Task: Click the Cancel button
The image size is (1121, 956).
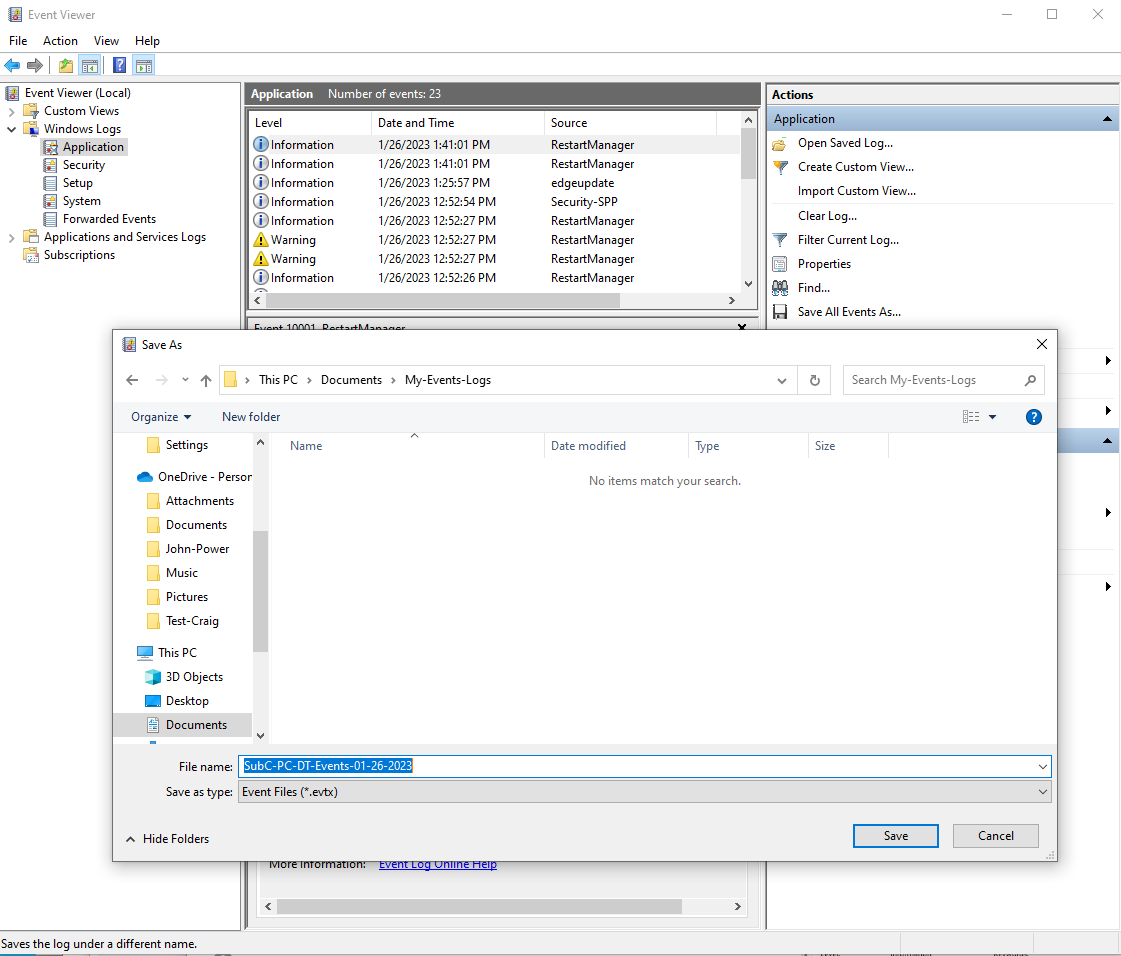Action: [x=995, y=836]
